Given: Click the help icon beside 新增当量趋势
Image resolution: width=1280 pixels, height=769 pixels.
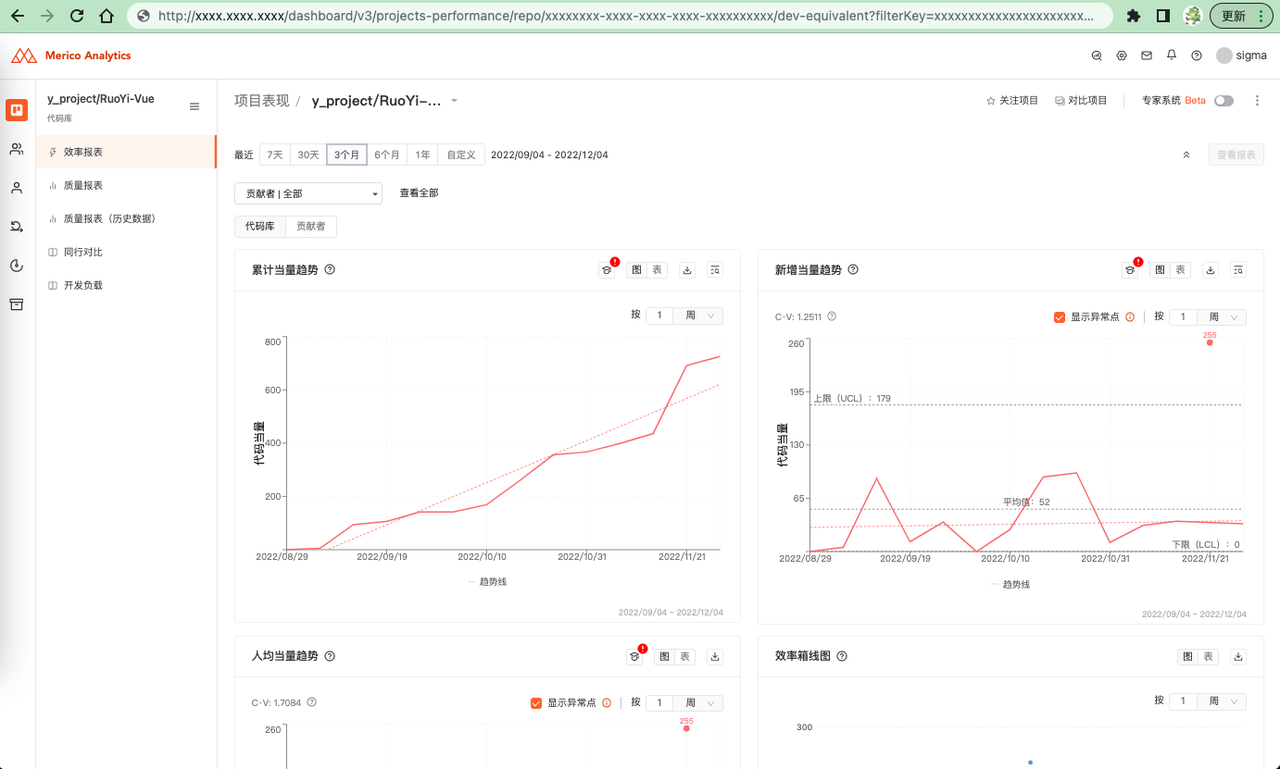Looking at the screenshot, I should [x=853, y=270].
